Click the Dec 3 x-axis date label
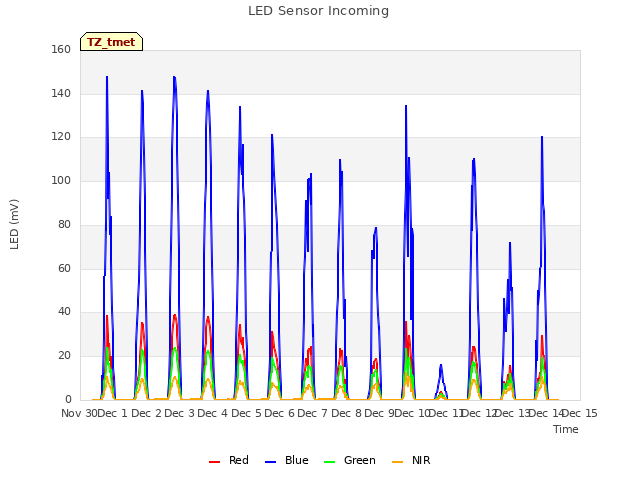640x480 pixels. click(180, 413)
